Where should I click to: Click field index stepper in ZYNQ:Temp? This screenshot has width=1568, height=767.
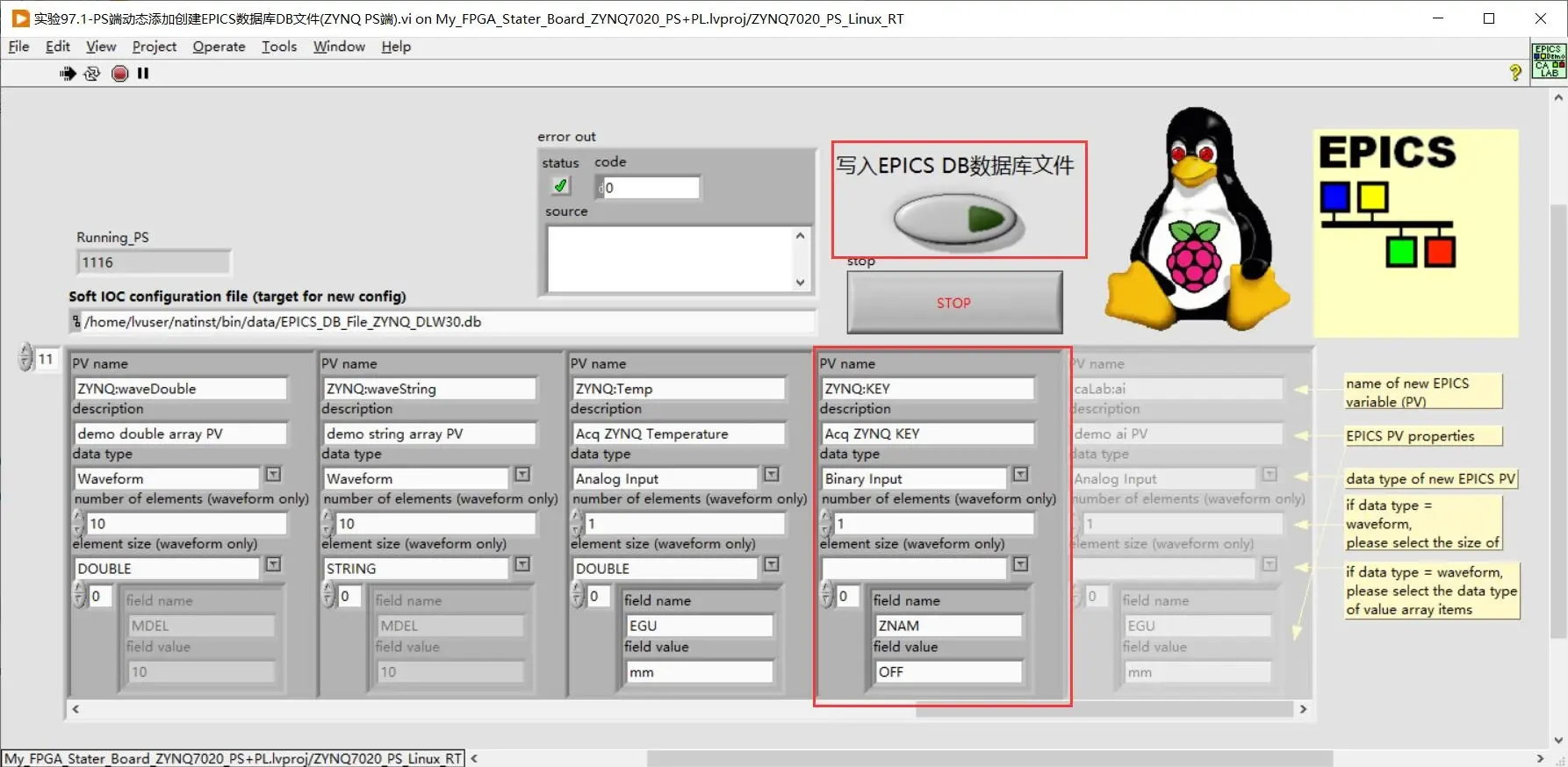point(578,596)
